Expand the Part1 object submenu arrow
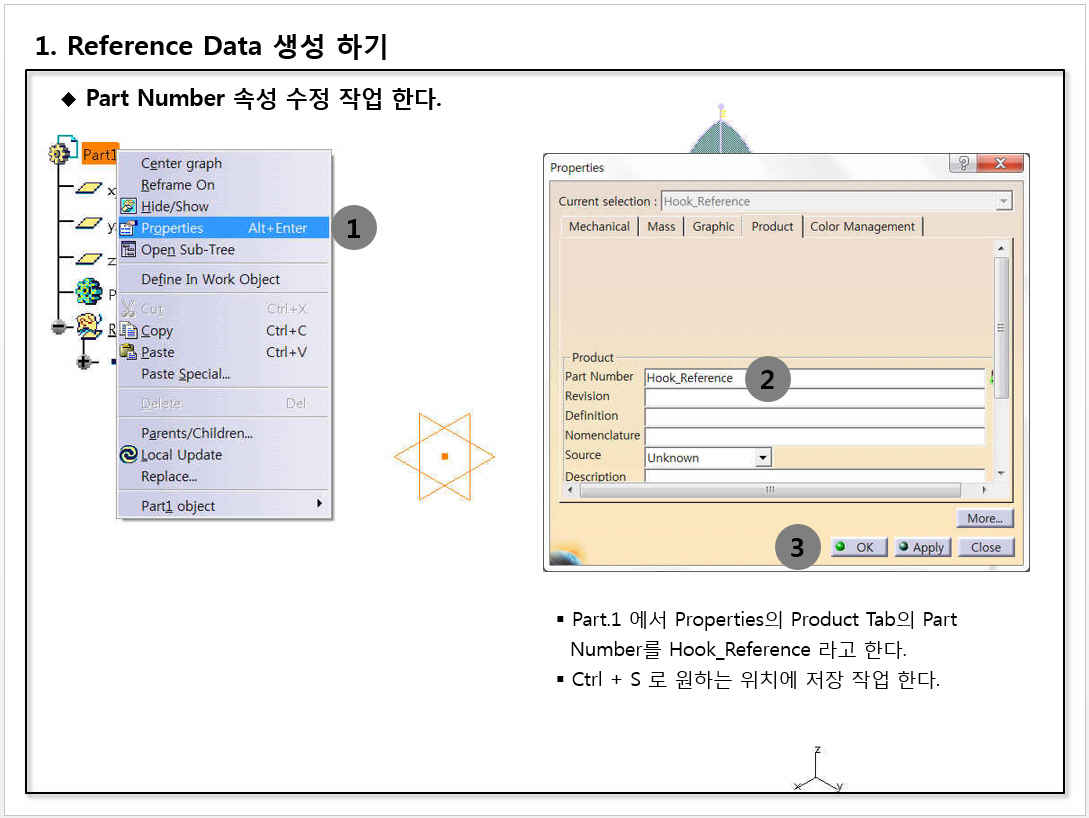This screenshot has height=818, width=1089. click(319, 504)
